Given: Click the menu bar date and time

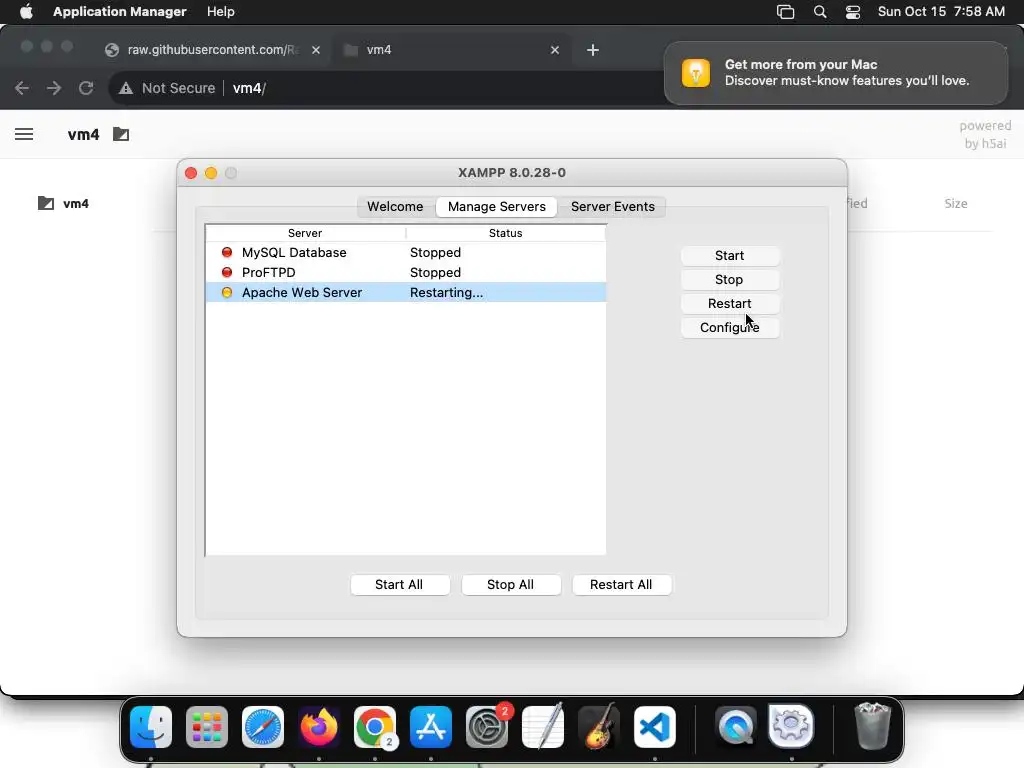Looking at the screenshot, I should (x=941, y=12).
